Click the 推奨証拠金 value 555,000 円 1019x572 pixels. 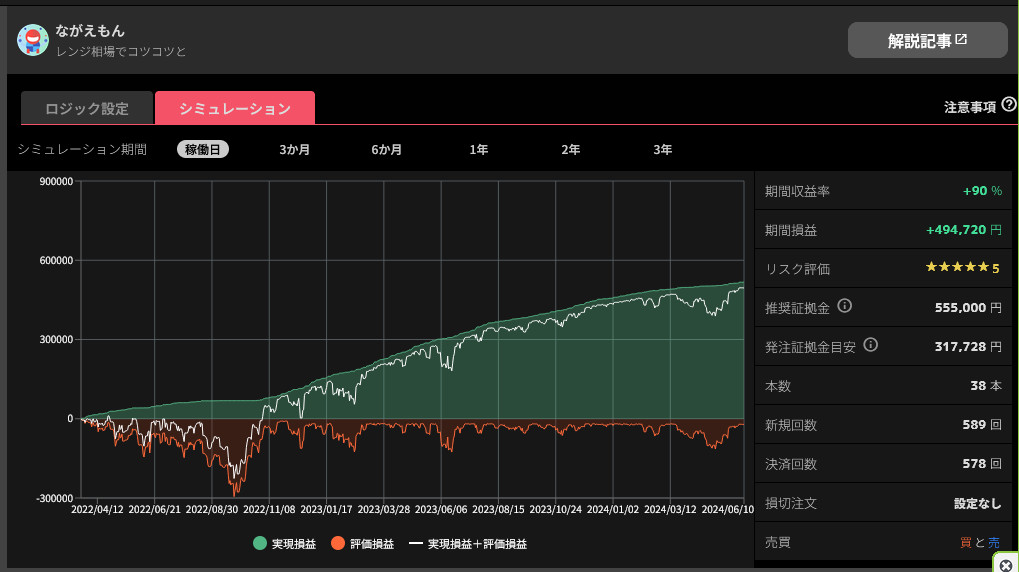tap(968, 307)
